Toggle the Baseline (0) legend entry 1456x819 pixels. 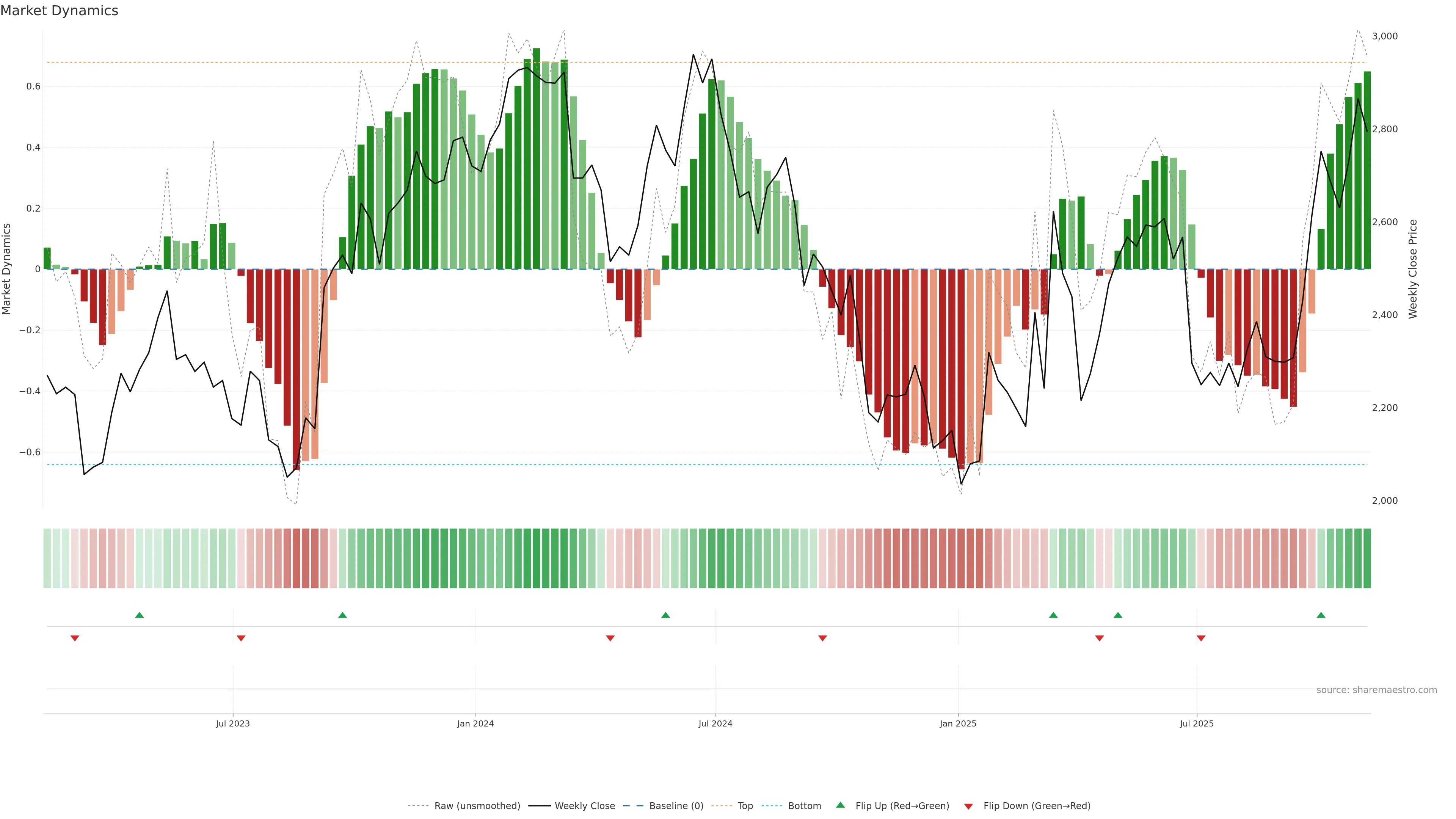pyautogui.click(x=676, y=806)
